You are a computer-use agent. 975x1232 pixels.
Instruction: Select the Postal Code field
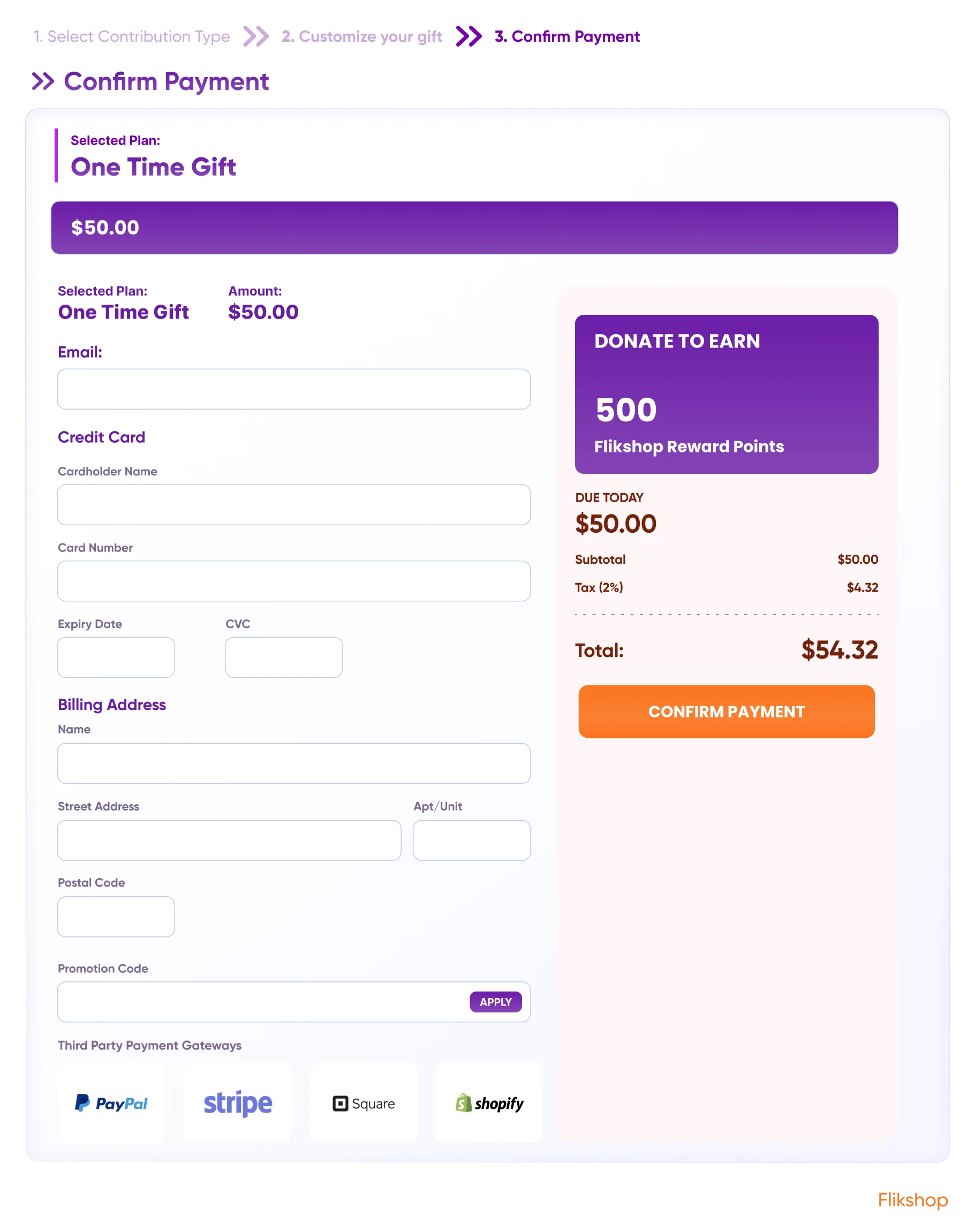[x=116, y=916]
